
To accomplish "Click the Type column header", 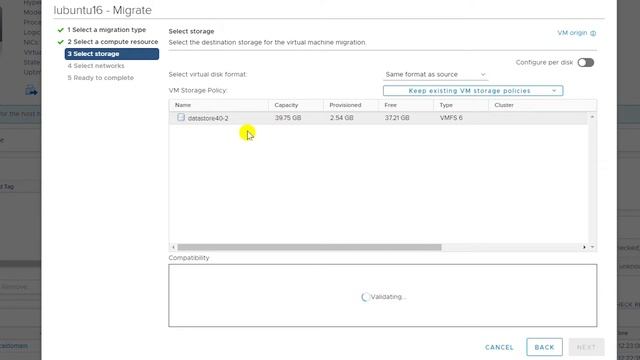I will [x=446, y=105].
